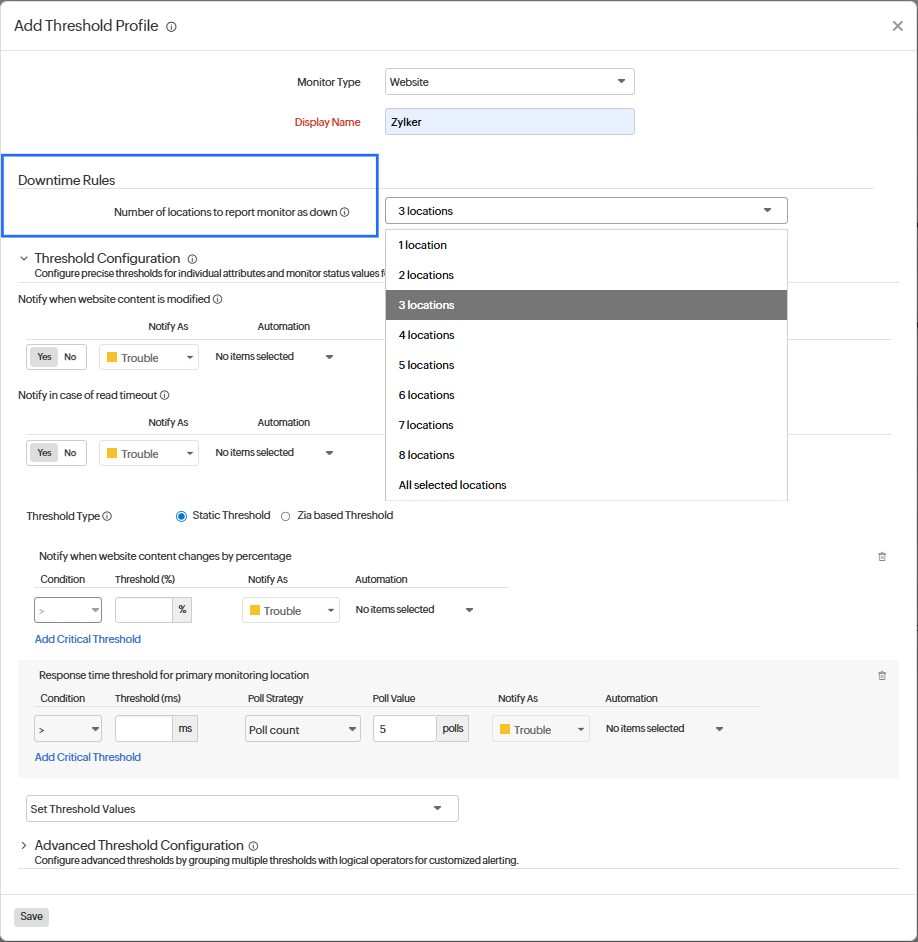
Task: Click info icon beside Add Threshold Profile title
Action: 171,27
